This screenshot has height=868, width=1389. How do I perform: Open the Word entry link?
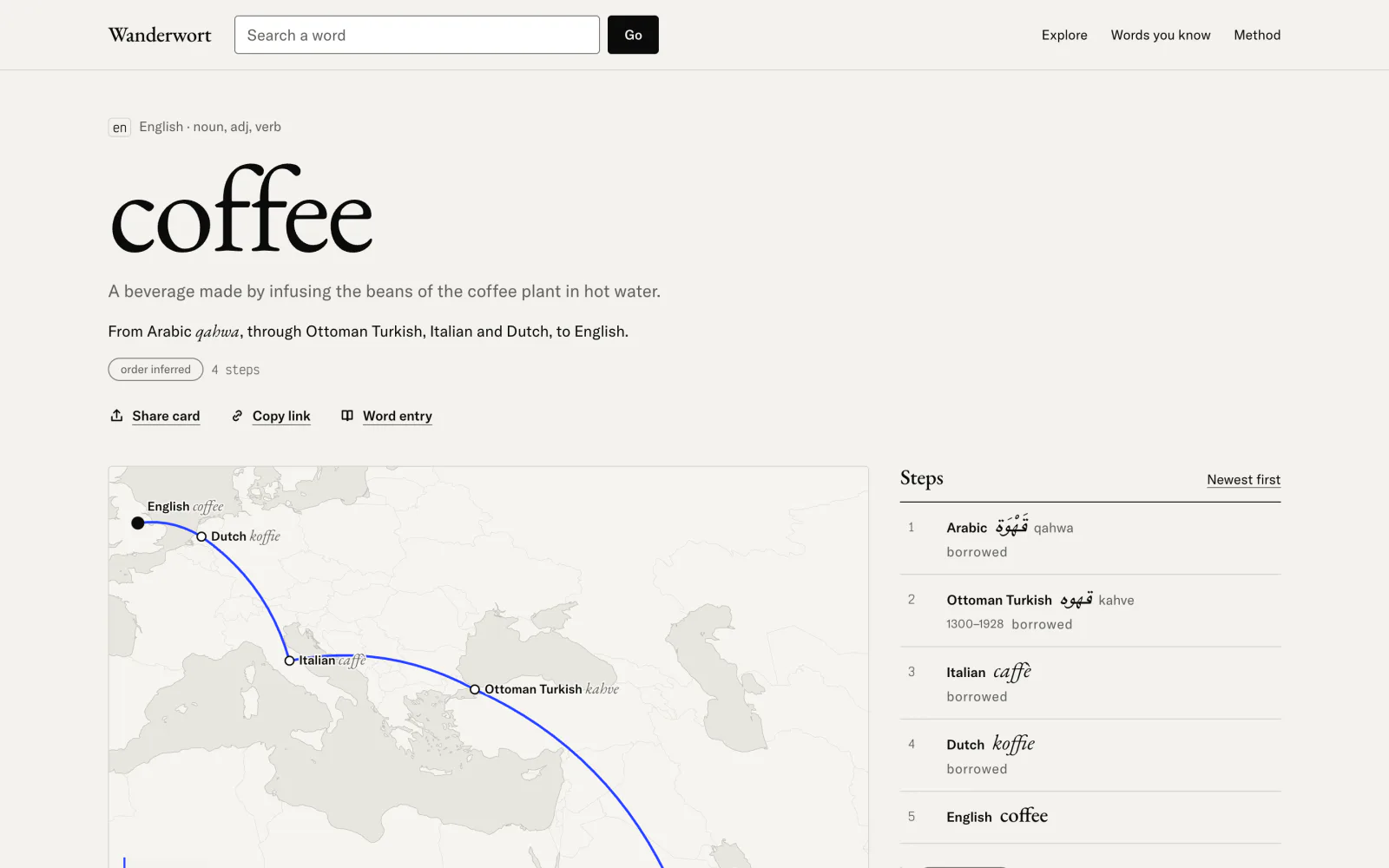(x=398, y=416)
